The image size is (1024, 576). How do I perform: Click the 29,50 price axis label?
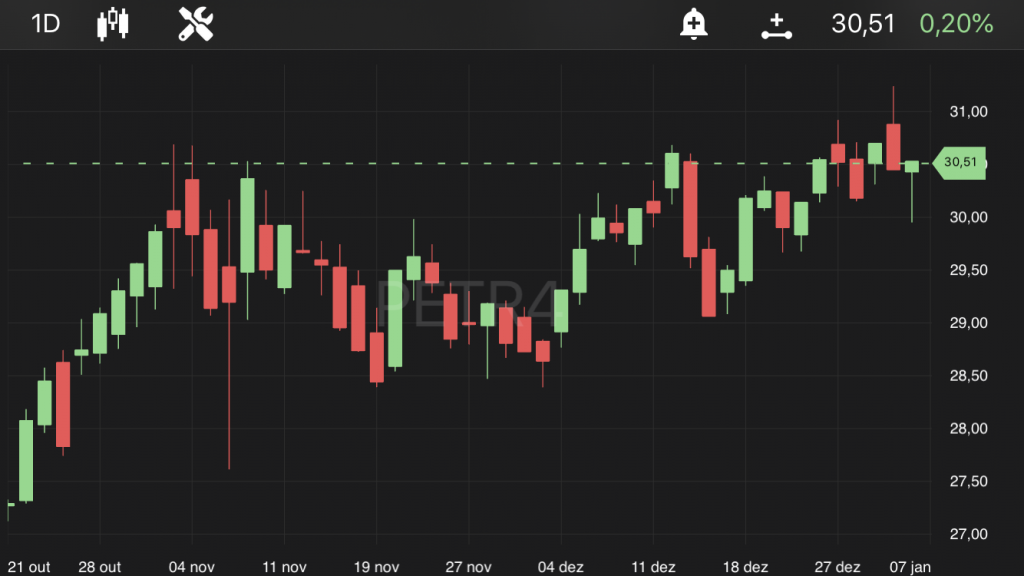[x=968, y=270]
